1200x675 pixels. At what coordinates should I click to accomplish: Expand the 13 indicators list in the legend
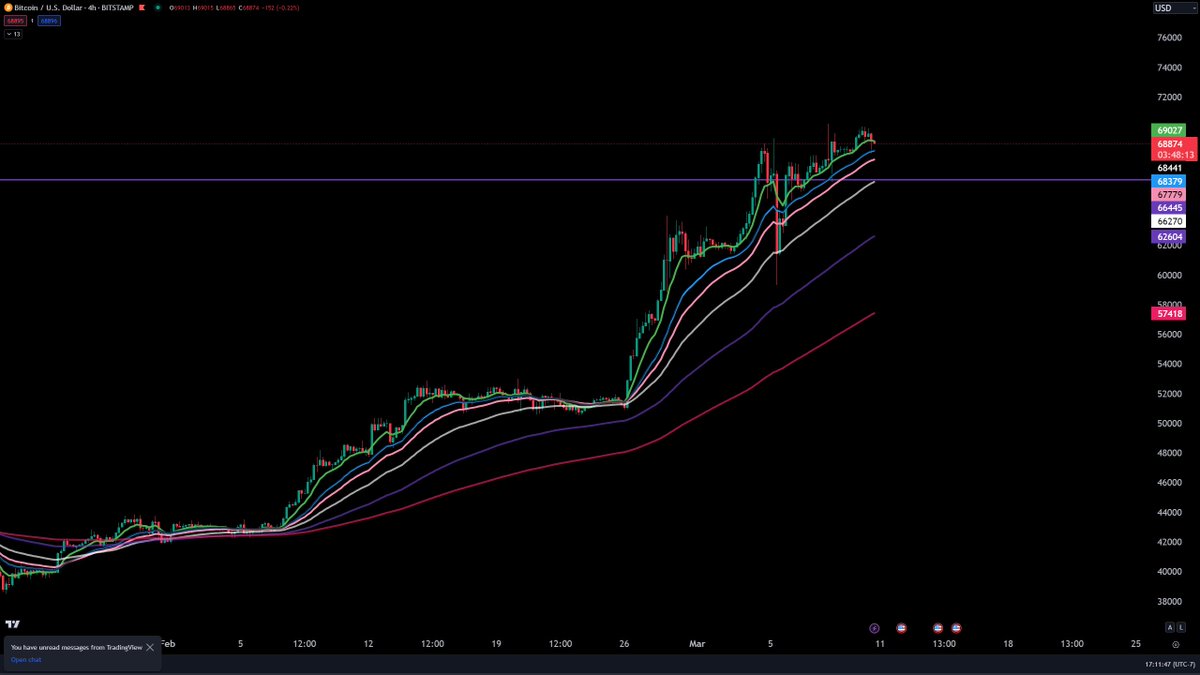pos(13,33)
